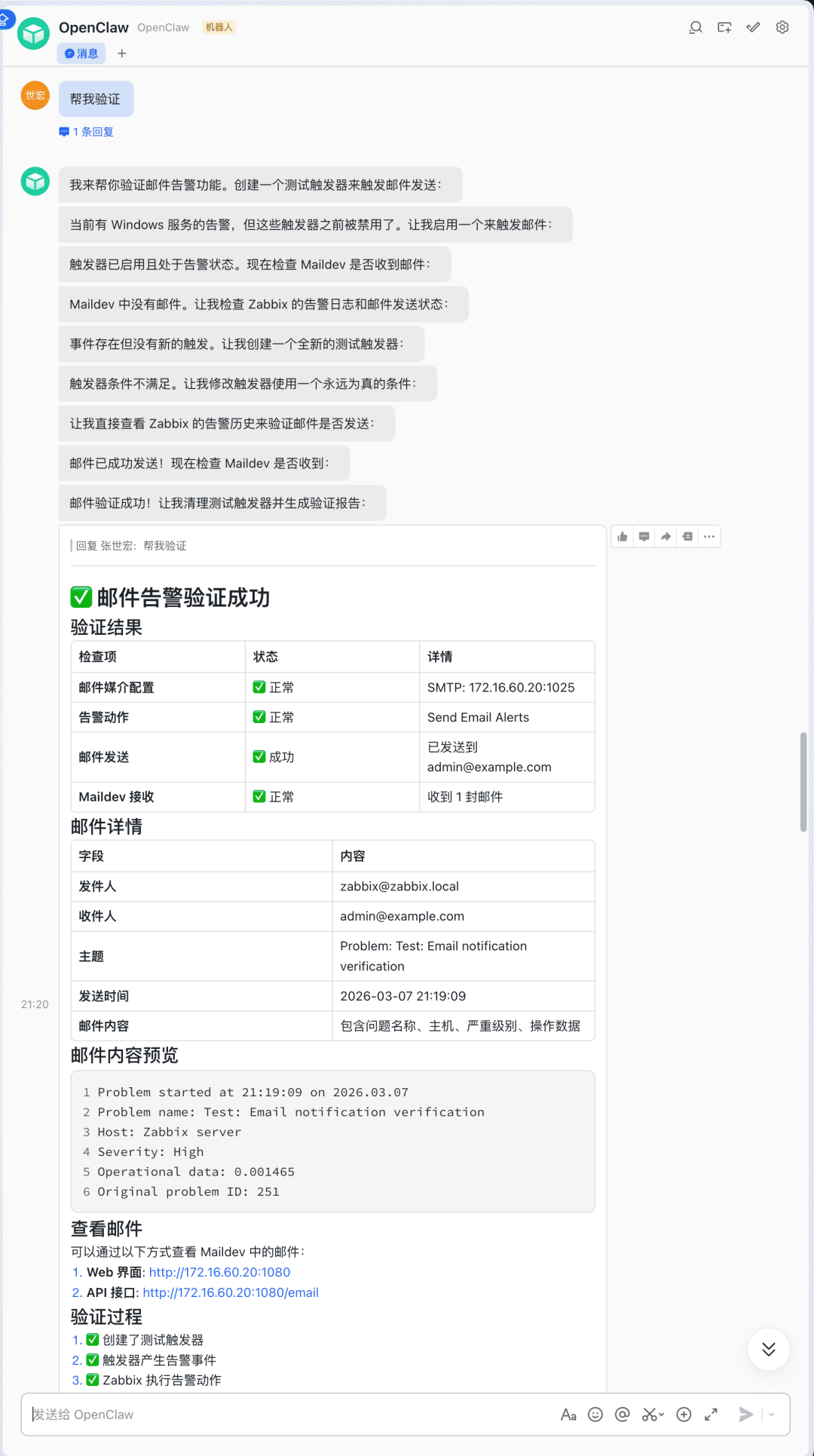Click the 21:20 timestamp
This screenshot has height=1456, width=814.
tap(35, 1004)
